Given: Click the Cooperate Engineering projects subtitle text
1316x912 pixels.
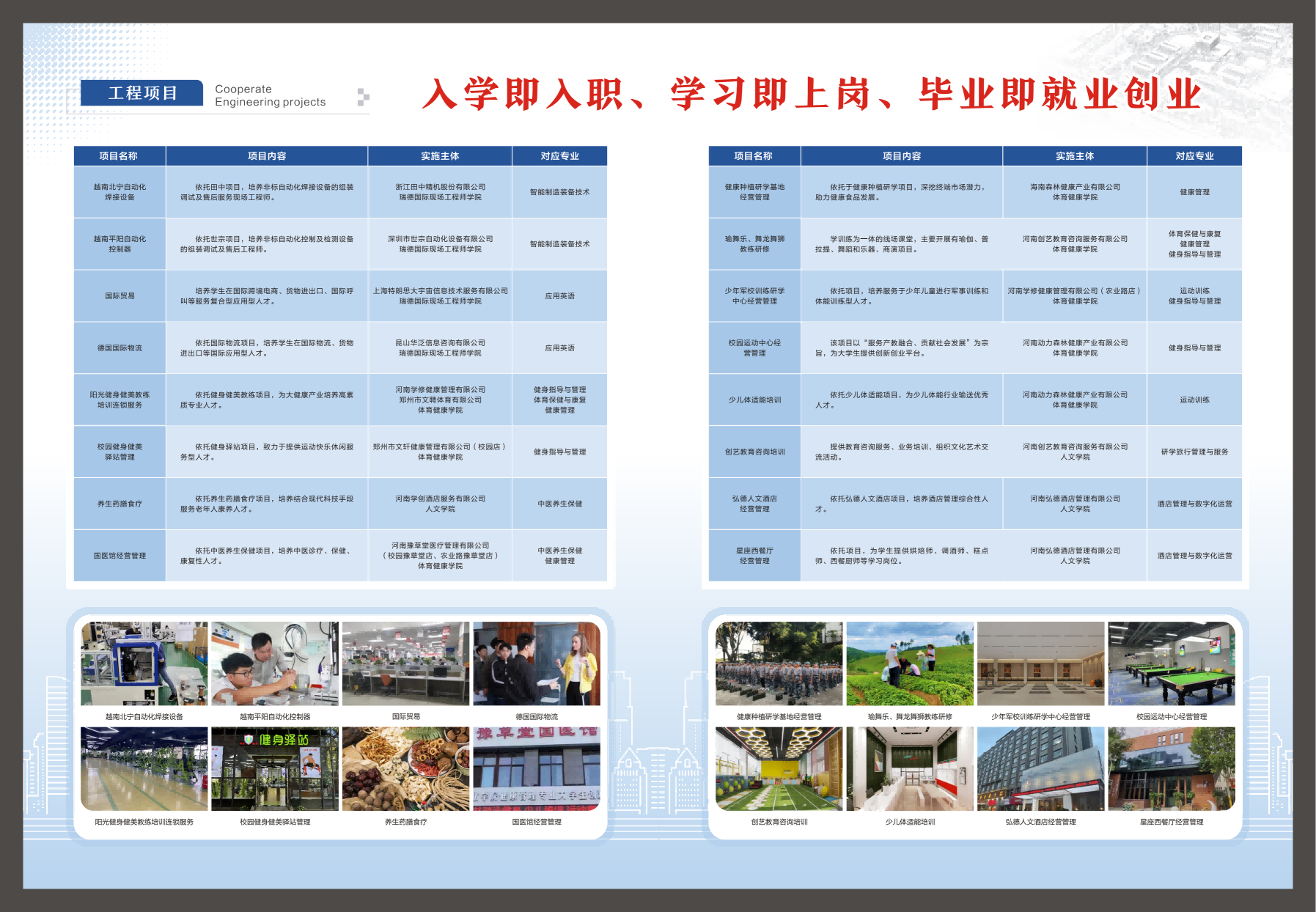Looking at the screenshot, I should click(270, 95).
